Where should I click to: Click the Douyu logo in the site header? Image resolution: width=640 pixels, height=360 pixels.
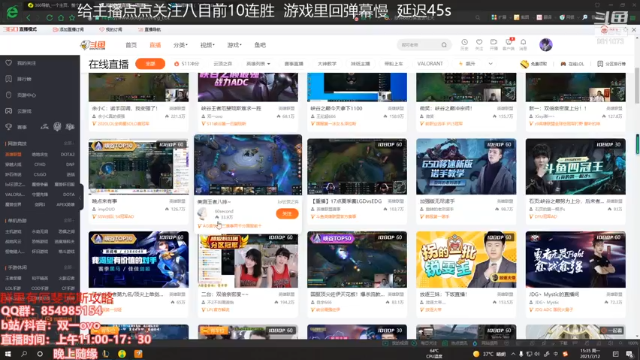click(93, 45)
